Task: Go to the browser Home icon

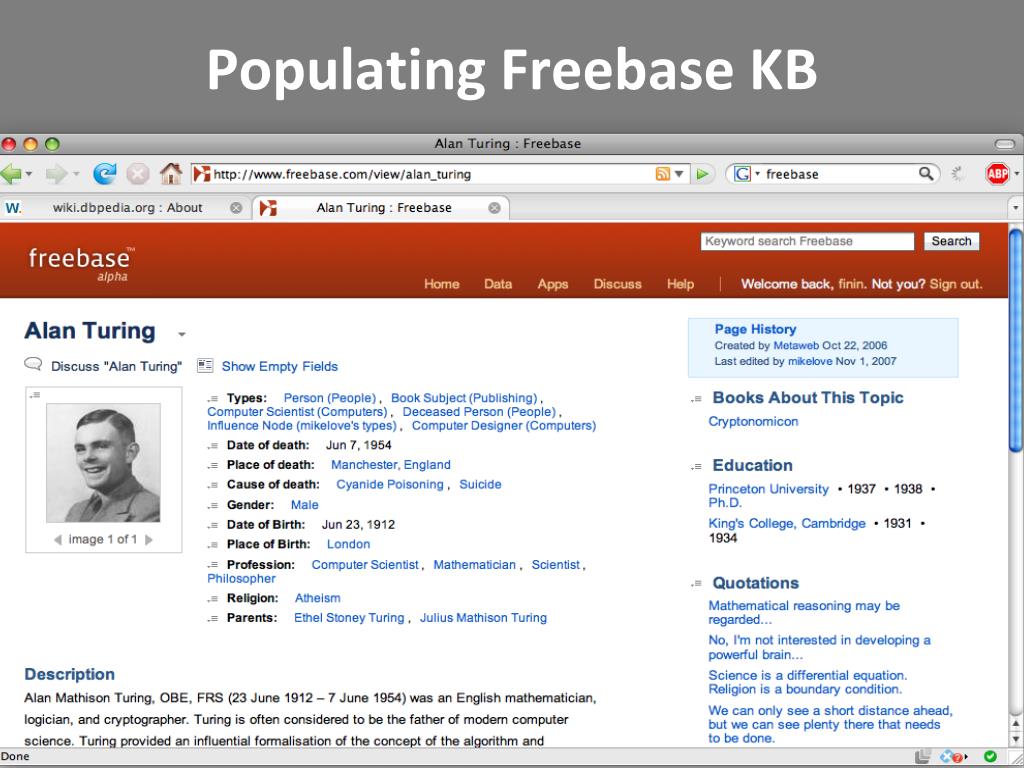Action: tap(171, 174)
